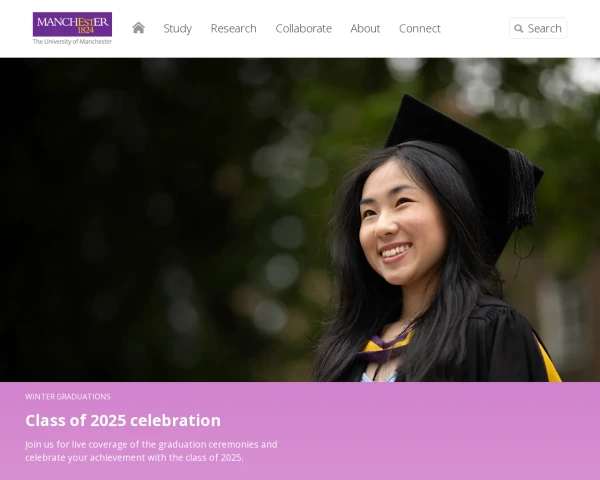
Task: Click the magnifying glass search icon
Action: (x=518, y=28)
